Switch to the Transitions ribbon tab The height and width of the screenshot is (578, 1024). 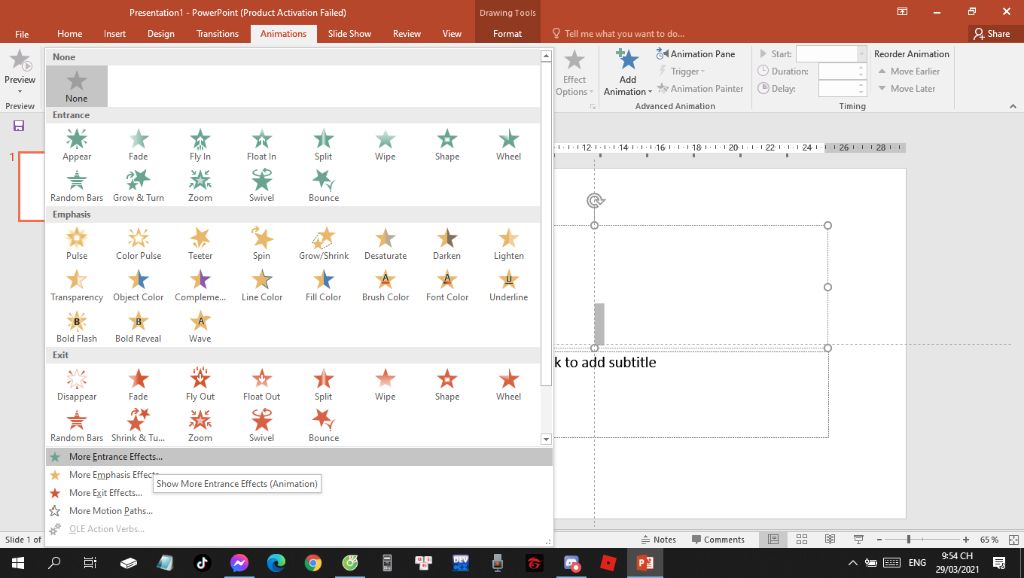217,34
